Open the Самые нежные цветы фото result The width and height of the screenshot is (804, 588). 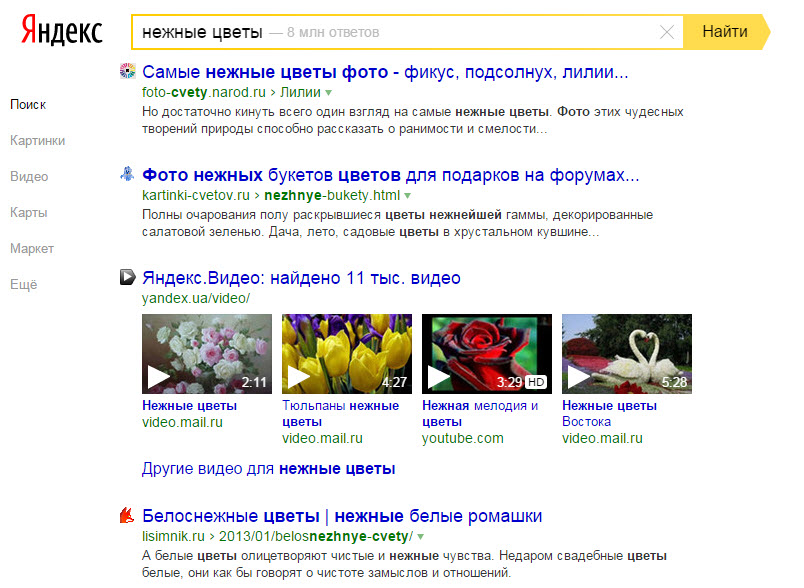385,72
